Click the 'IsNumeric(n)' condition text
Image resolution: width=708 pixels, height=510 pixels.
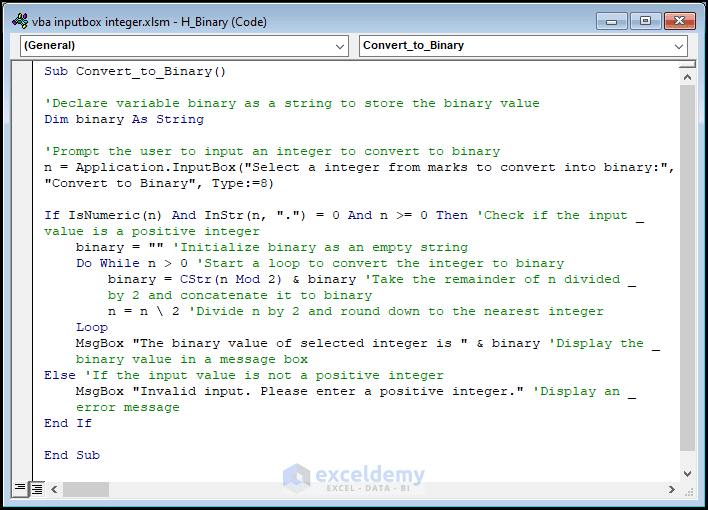click(115, 215)
